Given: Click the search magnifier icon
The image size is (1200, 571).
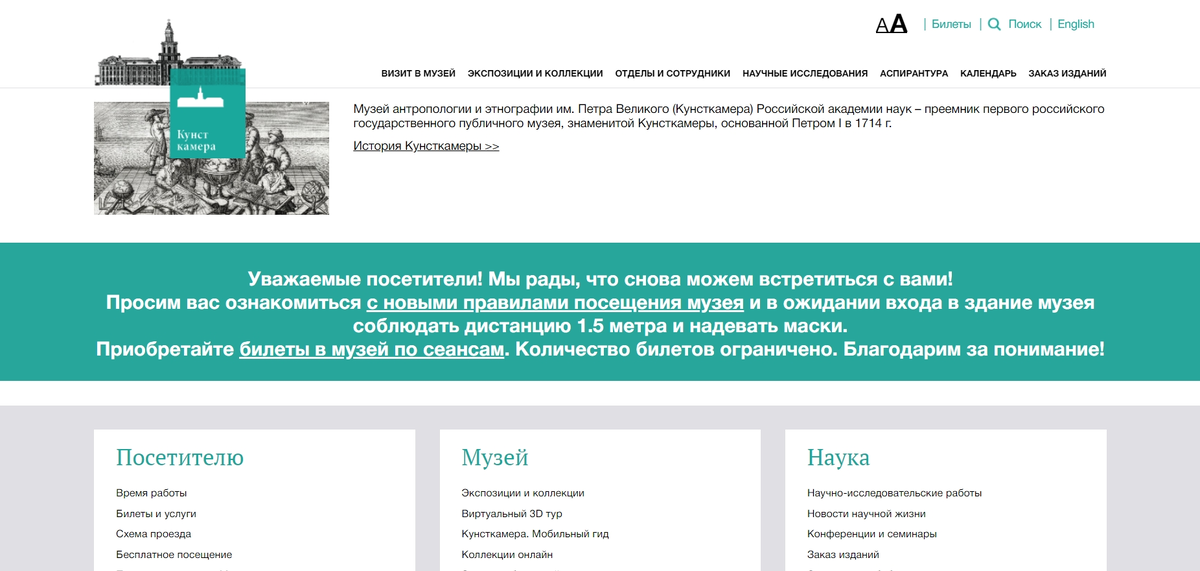Looking at the screenshot, I should pyautogui.click(x=994, y=24).
